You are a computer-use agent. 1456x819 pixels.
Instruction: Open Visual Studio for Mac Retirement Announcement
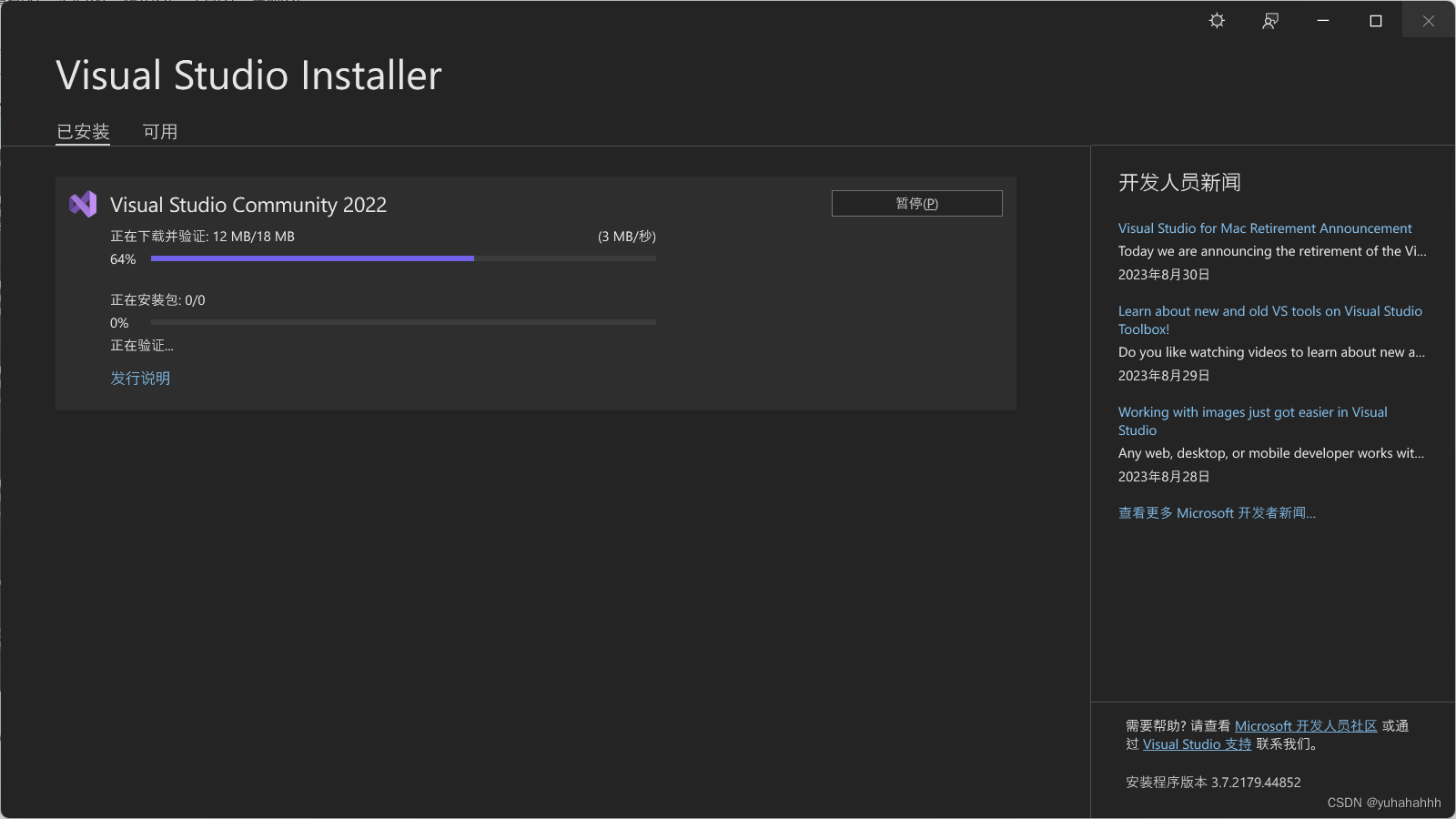coord(1265,228)
